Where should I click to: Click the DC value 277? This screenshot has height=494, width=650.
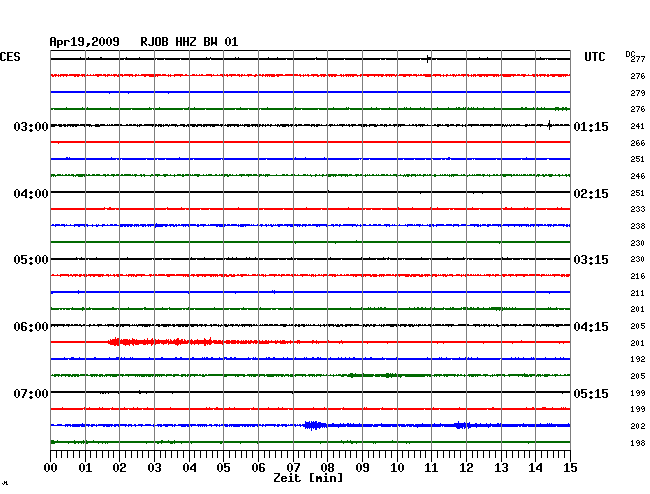click(638, 59)
